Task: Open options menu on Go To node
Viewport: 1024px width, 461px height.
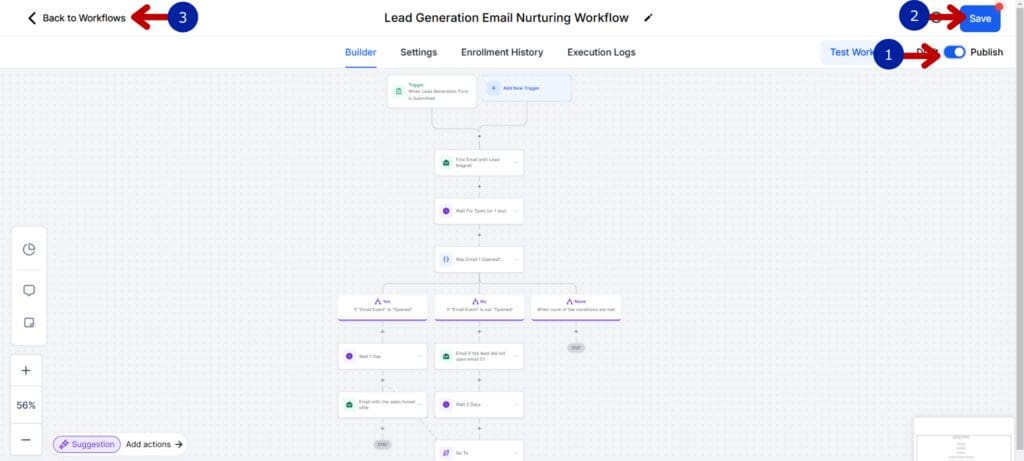Action: 516,452
